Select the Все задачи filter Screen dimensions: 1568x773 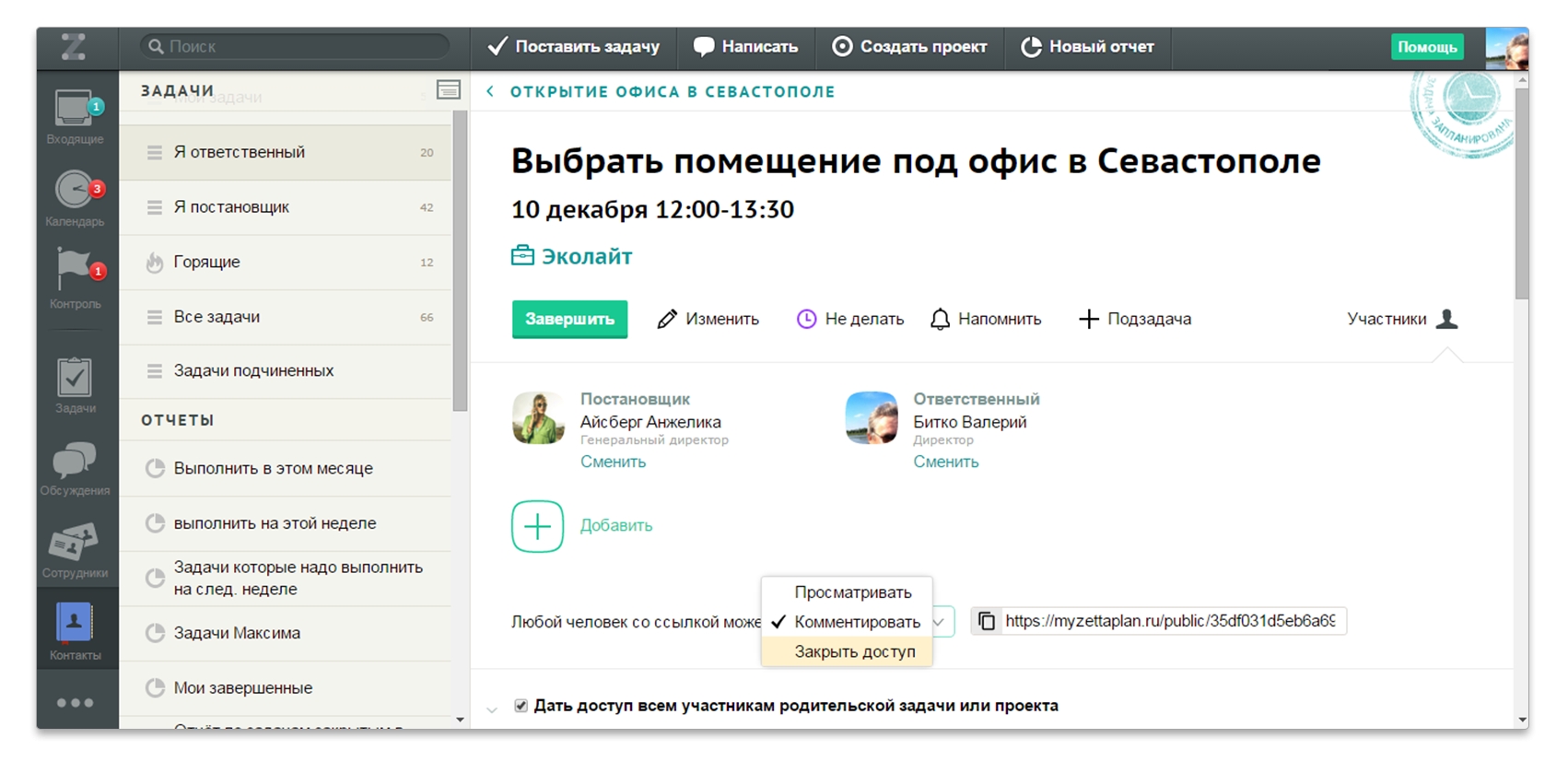pos(286,317)
